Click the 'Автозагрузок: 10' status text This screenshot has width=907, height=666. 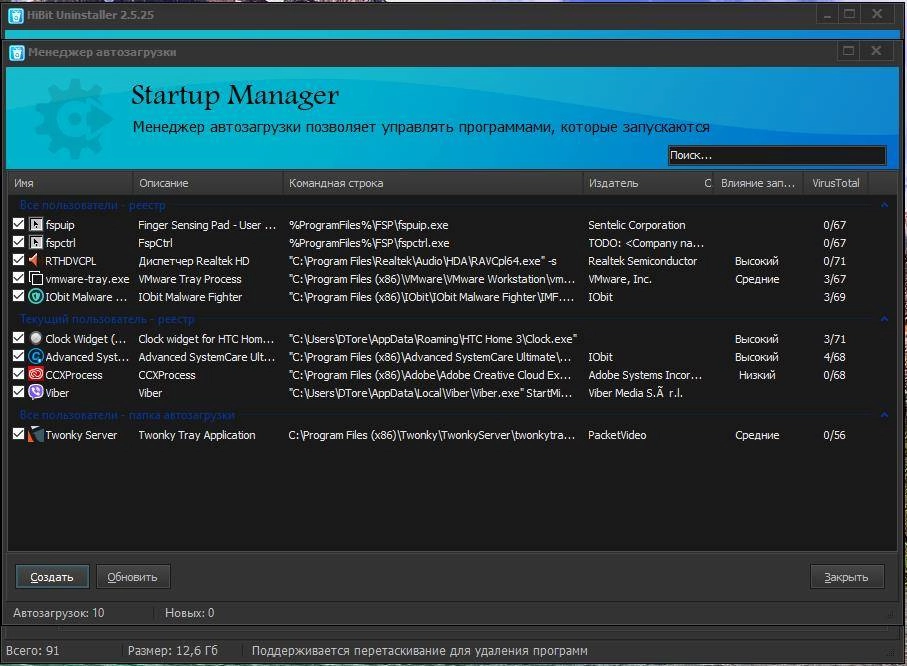[x=58, y=613]
